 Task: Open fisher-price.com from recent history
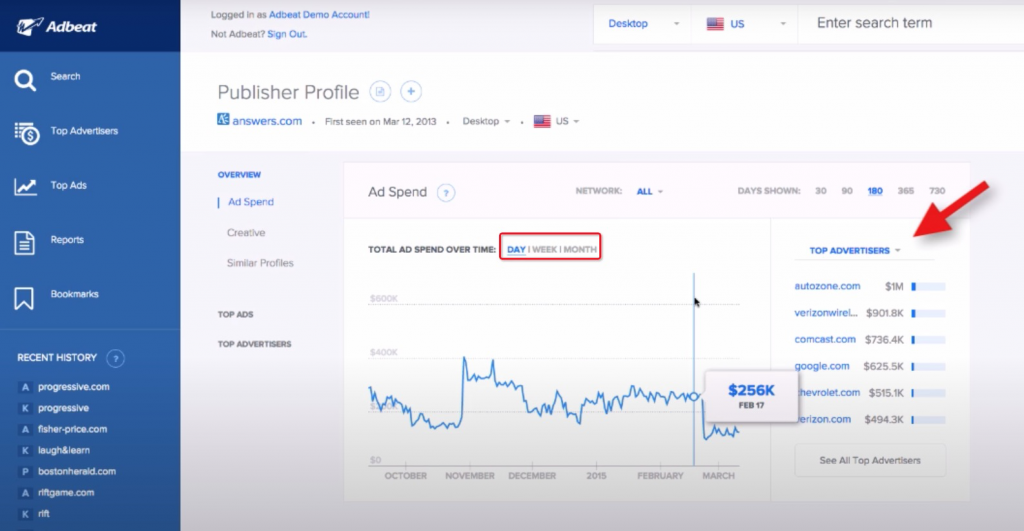72,429
